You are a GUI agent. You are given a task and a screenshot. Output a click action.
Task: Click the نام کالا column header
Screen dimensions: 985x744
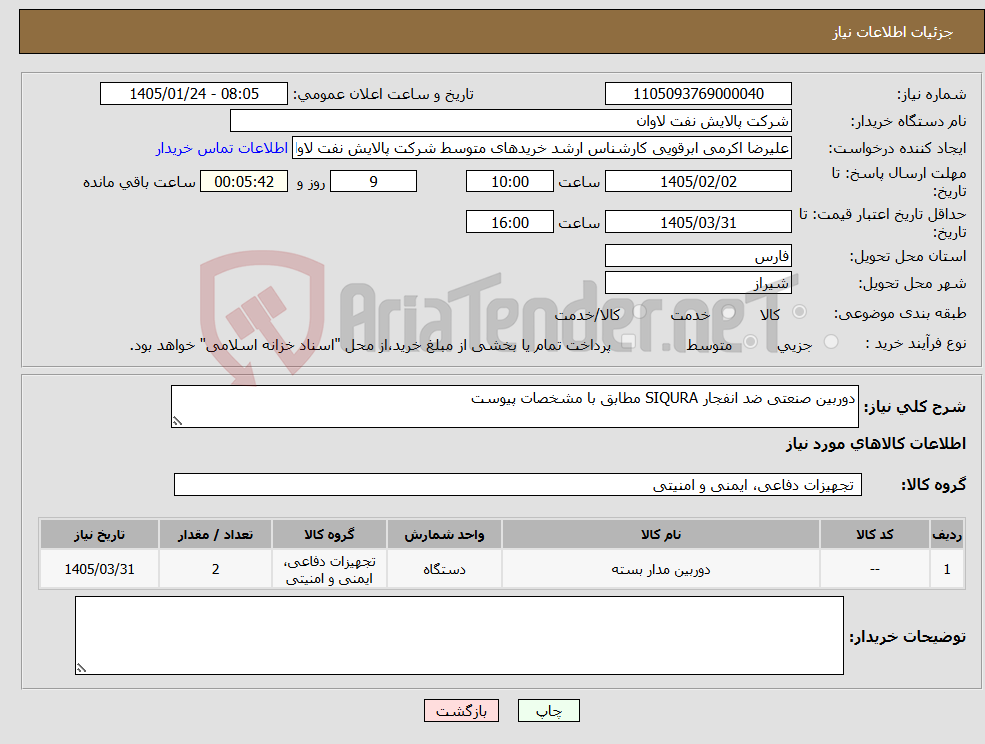tap(661, 534)
